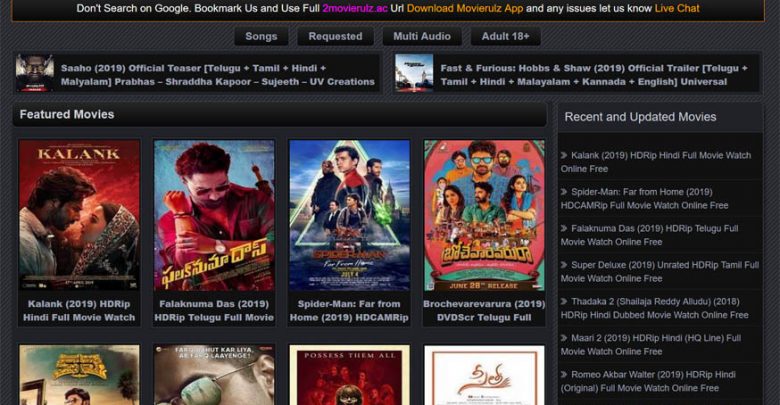Click arrow icon beside Maari 2 entry
Screen dimensions: 780x405
(564, 338)
